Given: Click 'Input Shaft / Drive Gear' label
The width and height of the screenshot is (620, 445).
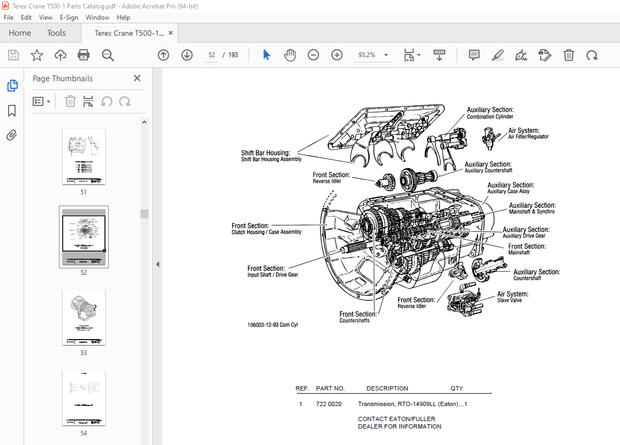Looking at the screenshot, I should [x=273, y=275].
